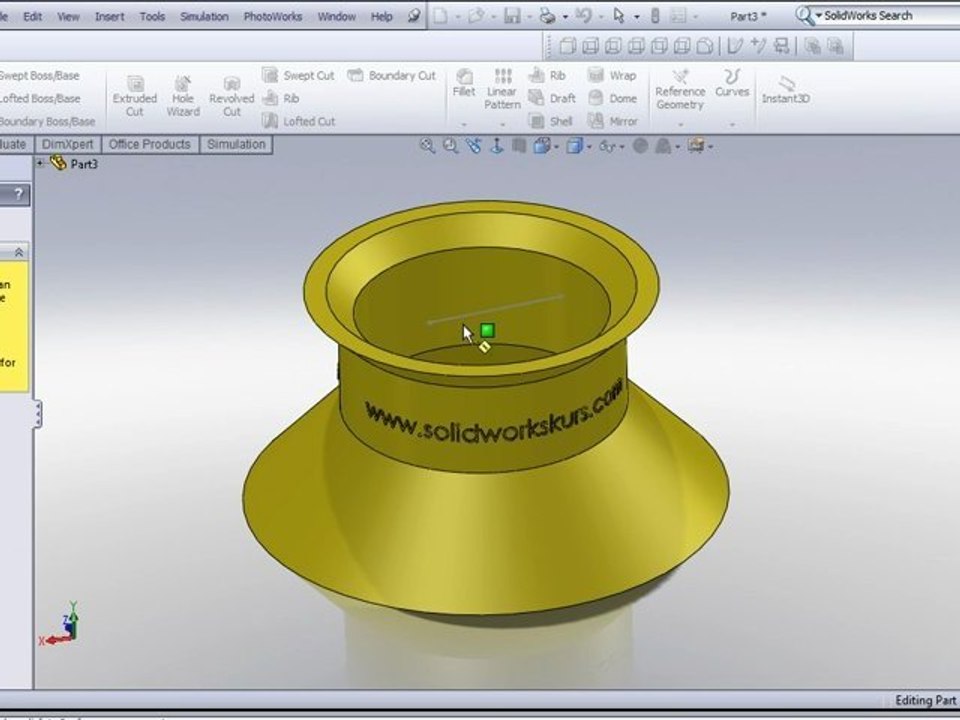Open the Hide/Show Items dropdown arrow

(622, 147)
